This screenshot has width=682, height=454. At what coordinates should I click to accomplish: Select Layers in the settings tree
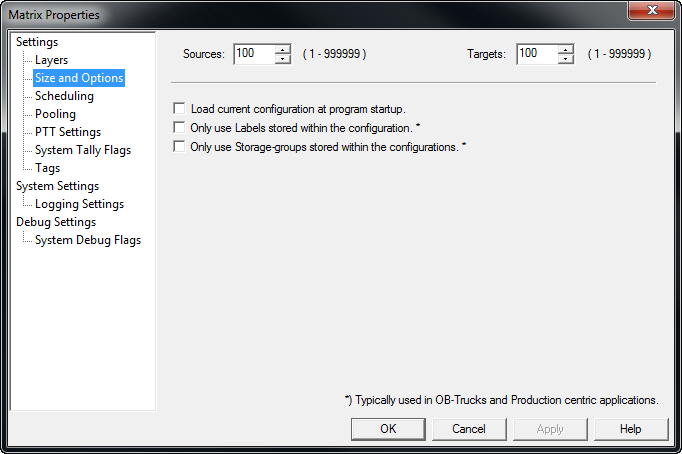click(x=51, y=60)
